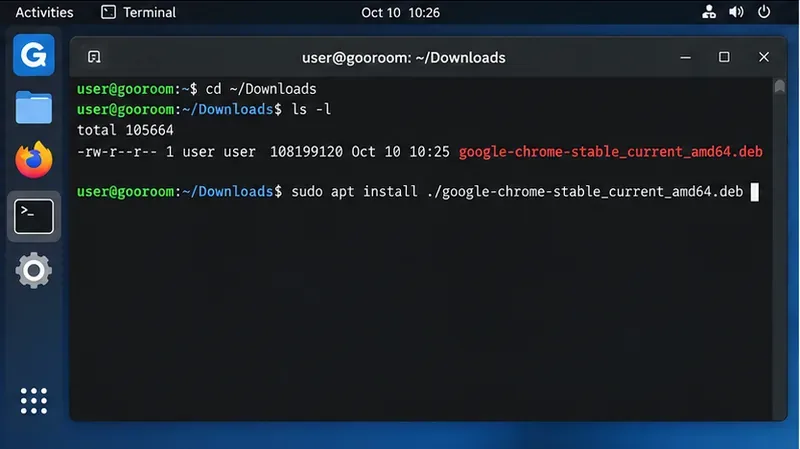Show all applications grid icon
Viewport: 800px width, 449px height.
pos(34,401)
